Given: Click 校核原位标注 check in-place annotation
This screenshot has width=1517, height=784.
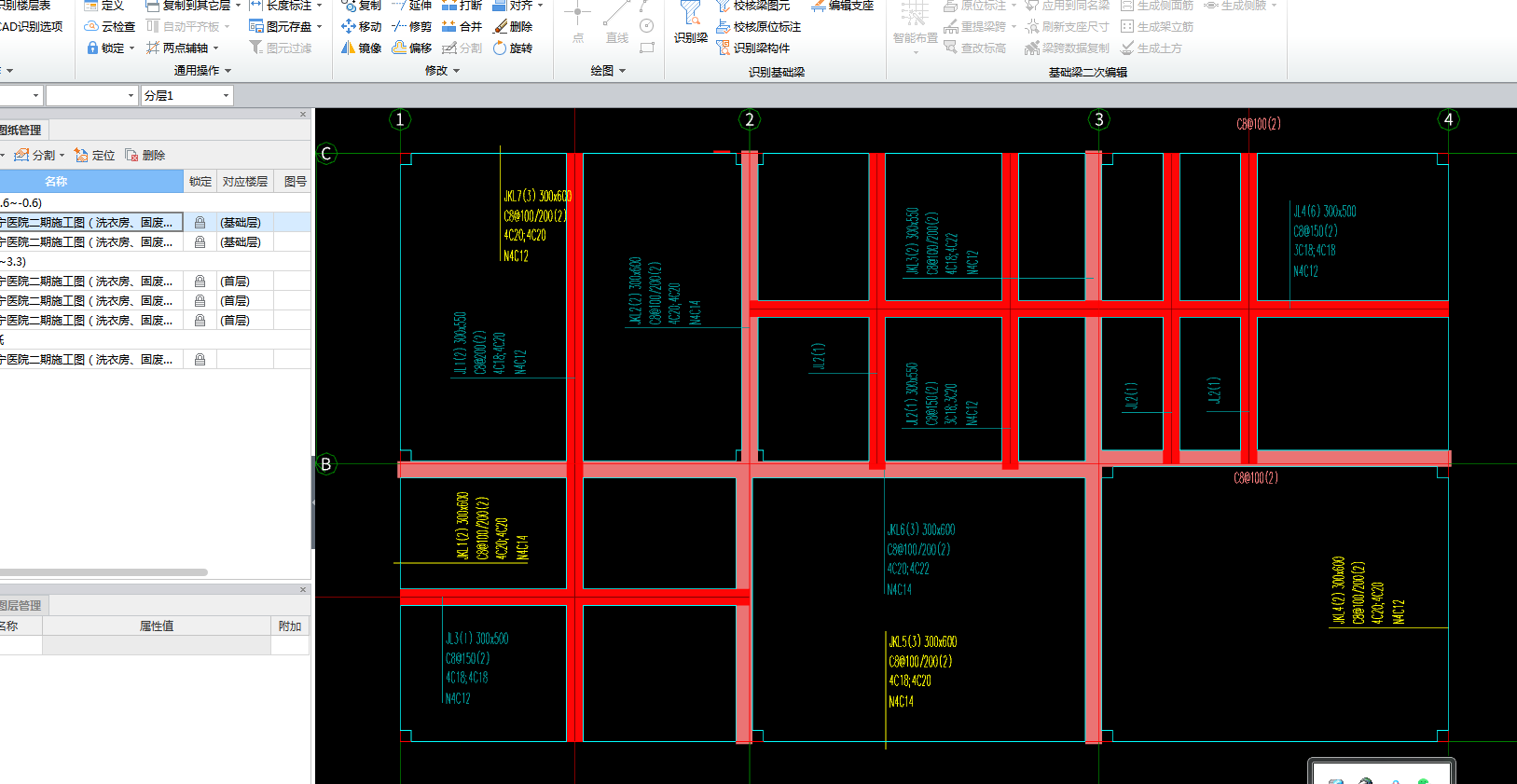Looking at the screenshot, I should pyautogui.click(x=759, y=27).
